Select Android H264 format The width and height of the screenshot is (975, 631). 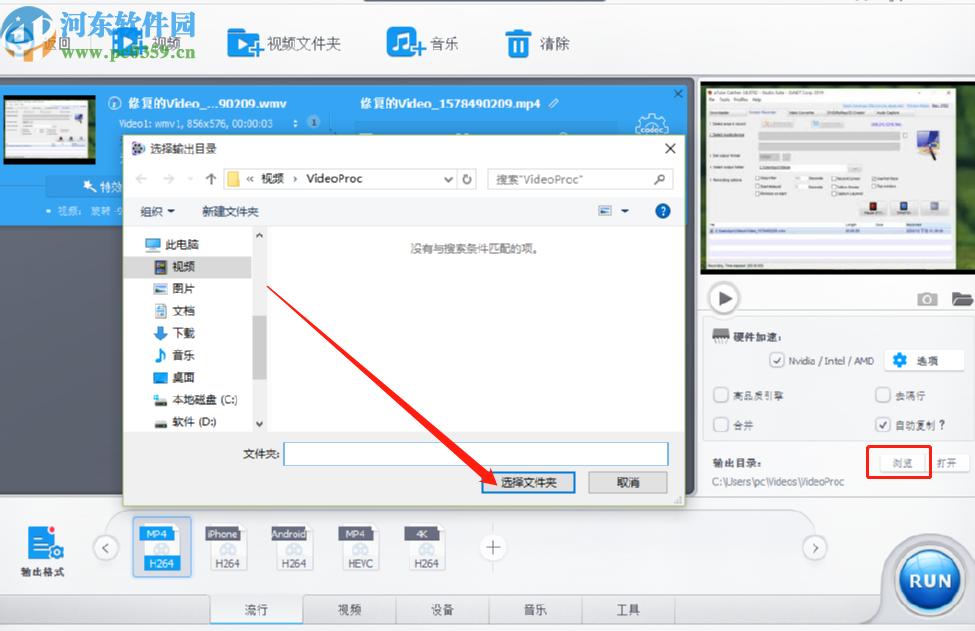coord(293,548)
